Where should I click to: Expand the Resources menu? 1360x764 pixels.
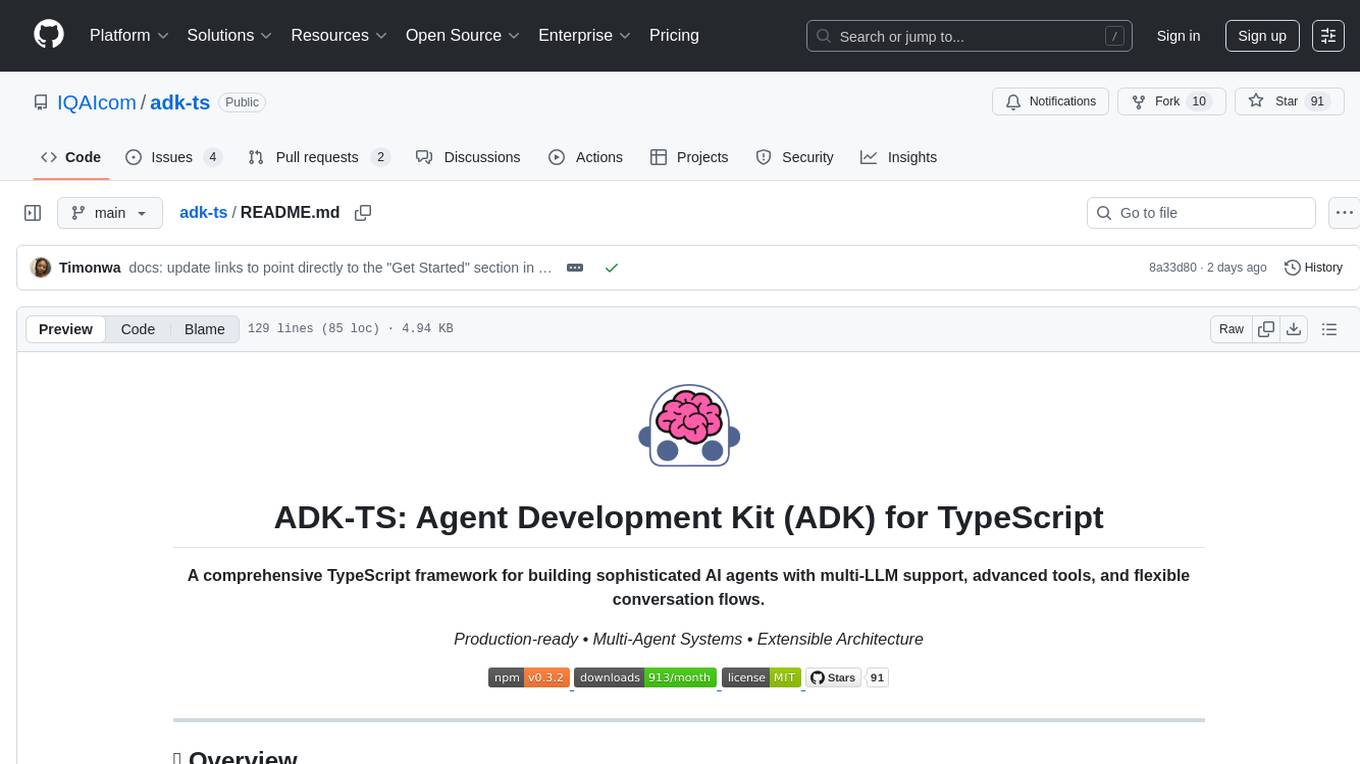point(339,35)
